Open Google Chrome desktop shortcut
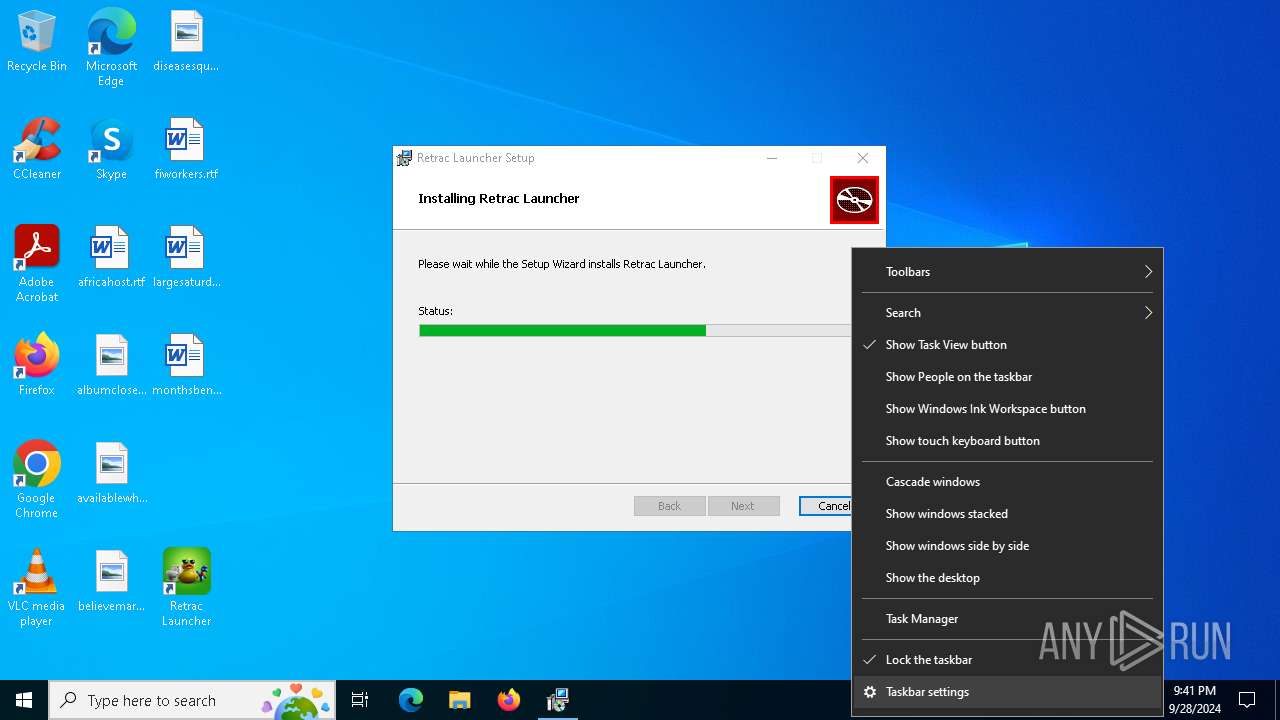Screen dimensions: 1280x720 (37, 480)
